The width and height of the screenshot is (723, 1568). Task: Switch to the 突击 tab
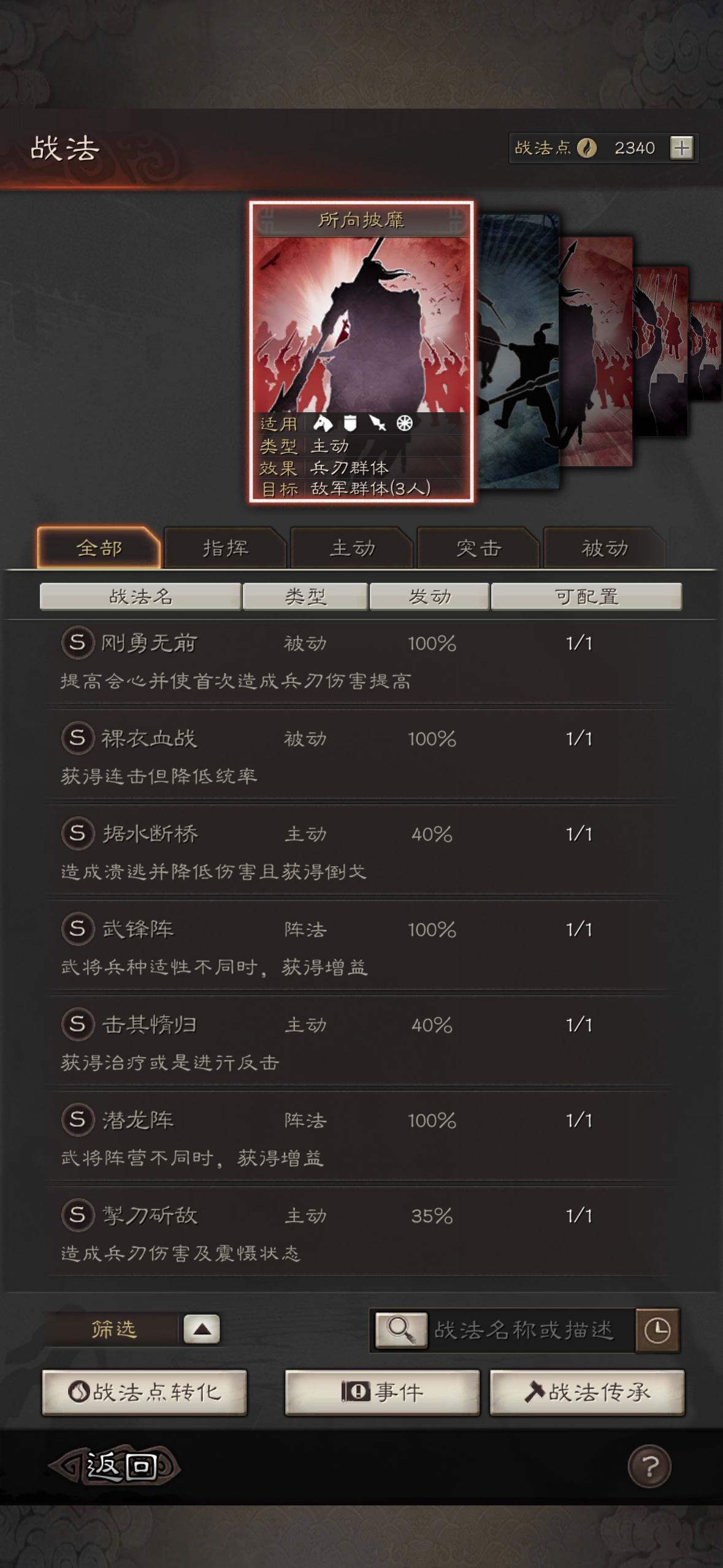[x=479, y=548]
